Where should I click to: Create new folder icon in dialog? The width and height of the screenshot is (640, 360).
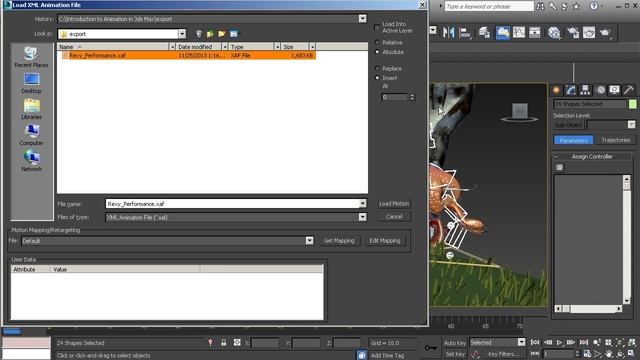click(222, 34)
